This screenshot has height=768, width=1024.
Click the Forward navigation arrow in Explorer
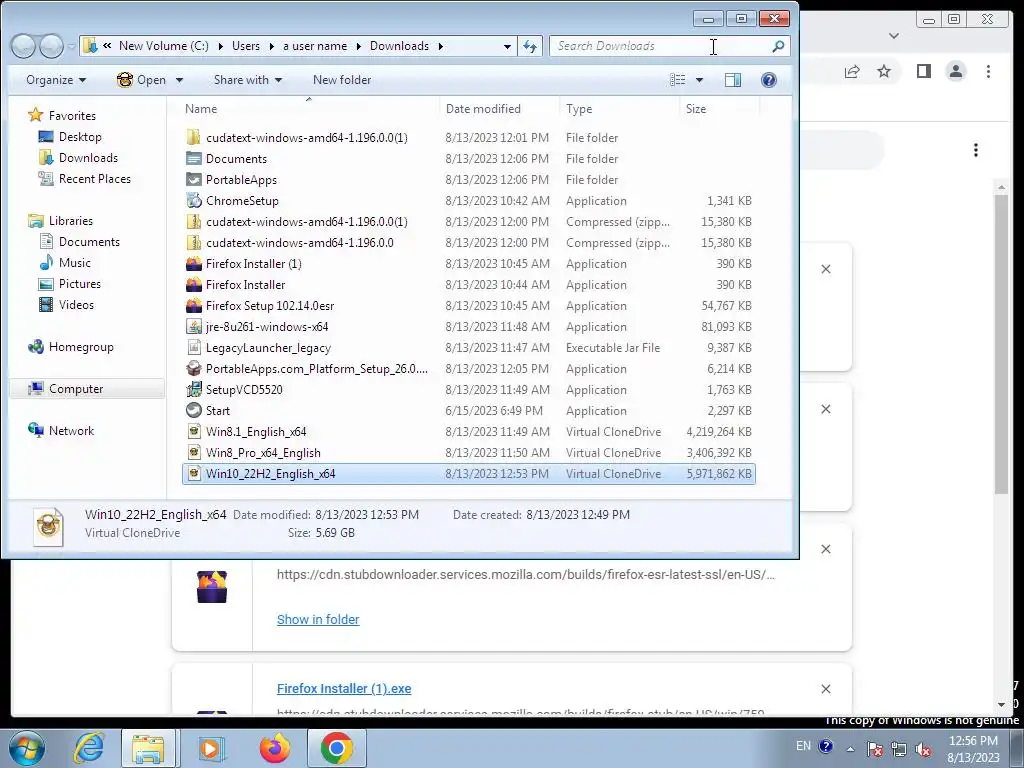click(51, 46)
